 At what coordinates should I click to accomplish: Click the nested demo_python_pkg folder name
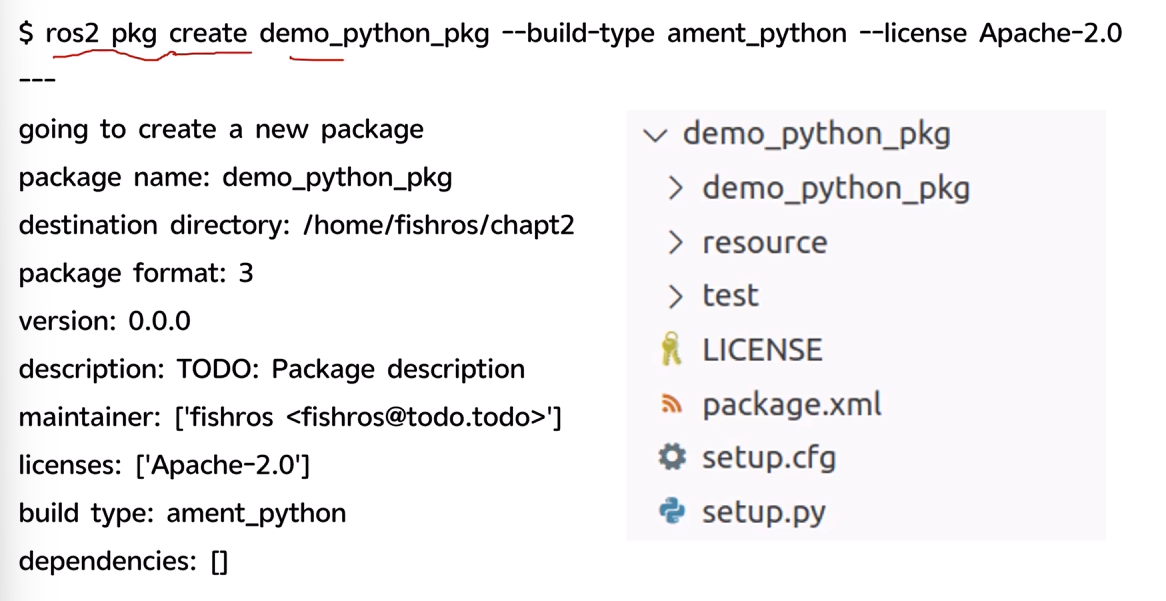pyautogui.click(x=836, y=188)
